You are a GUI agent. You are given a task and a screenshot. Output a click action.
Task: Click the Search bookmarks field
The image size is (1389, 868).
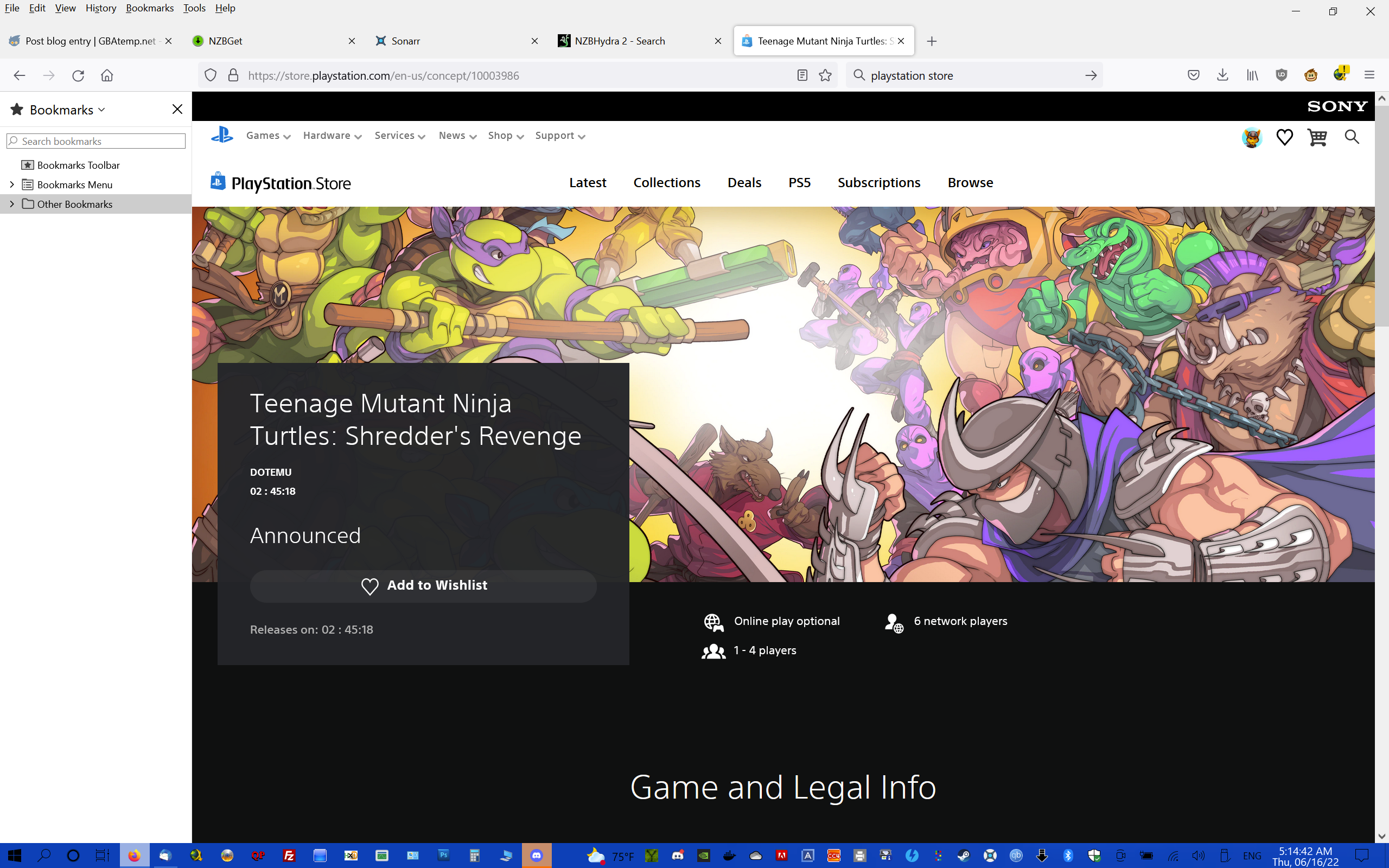click(x=96, y=141)
